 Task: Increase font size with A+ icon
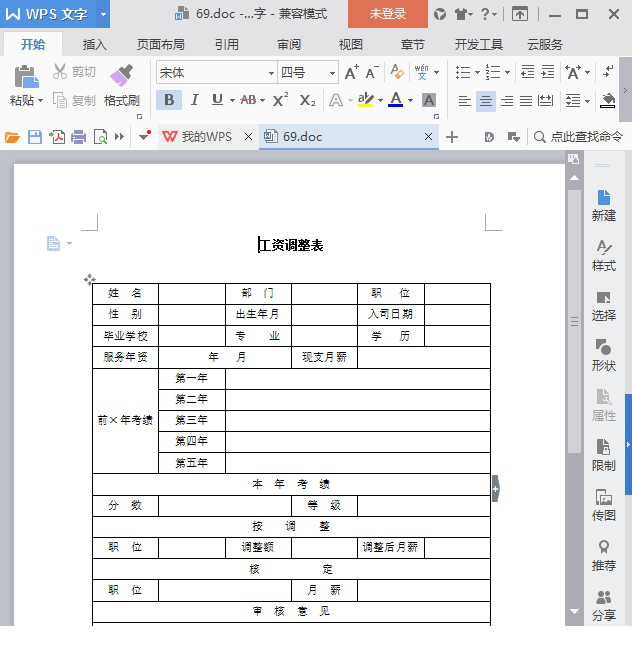pyautogui.click(x=351, y=73)
